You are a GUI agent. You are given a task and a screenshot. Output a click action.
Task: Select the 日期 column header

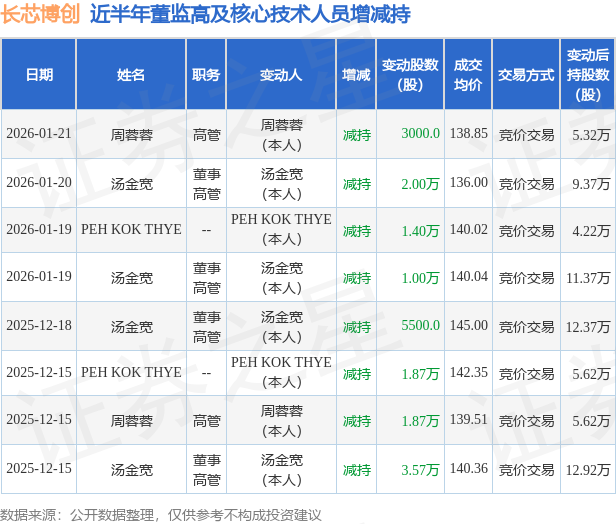(x=39, y=74)
